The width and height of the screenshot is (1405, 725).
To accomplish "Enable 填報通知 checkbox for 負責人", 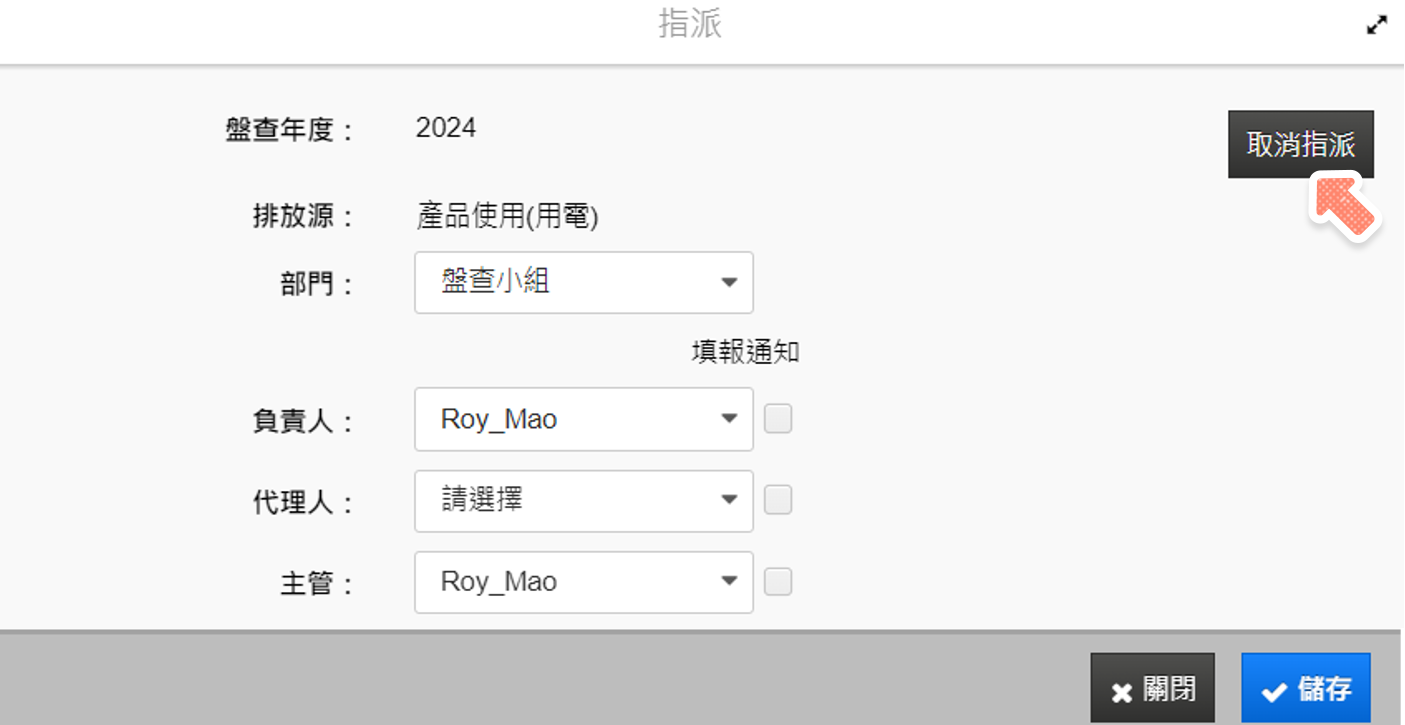I will click(x=778, y=419).
